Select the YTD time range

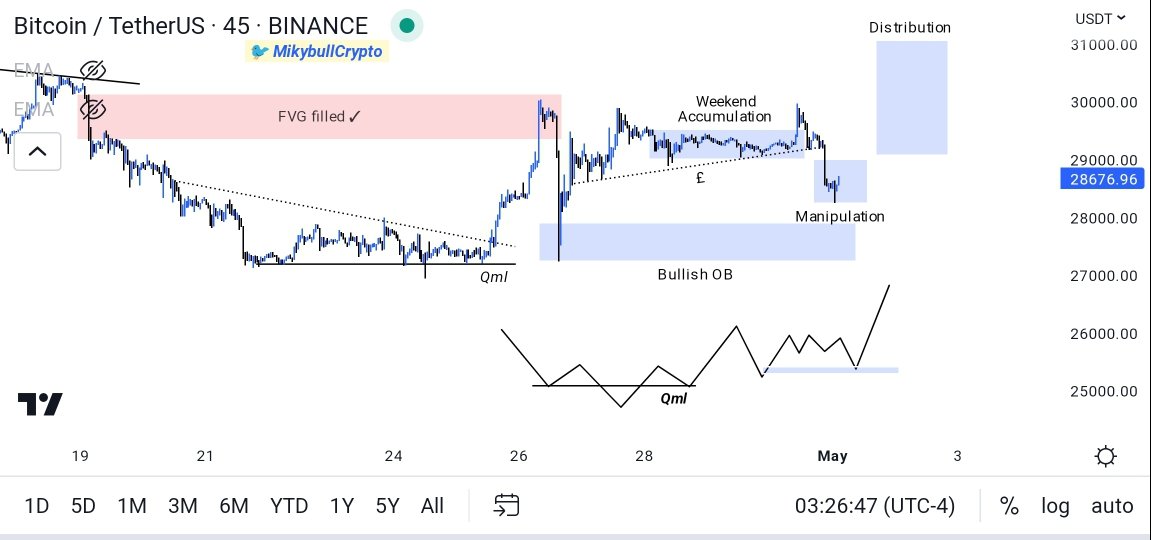click(x=289, y=506)
